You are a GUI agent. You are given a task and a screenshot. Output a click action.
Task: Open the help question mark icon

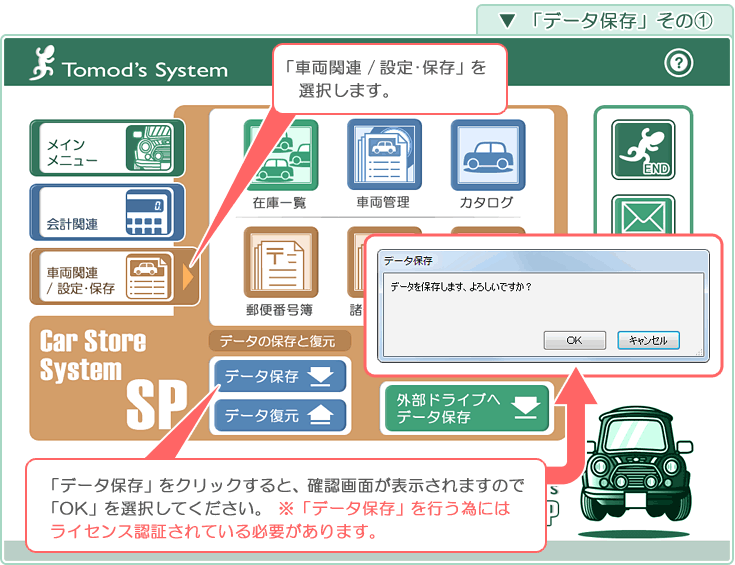coord(678,63)
